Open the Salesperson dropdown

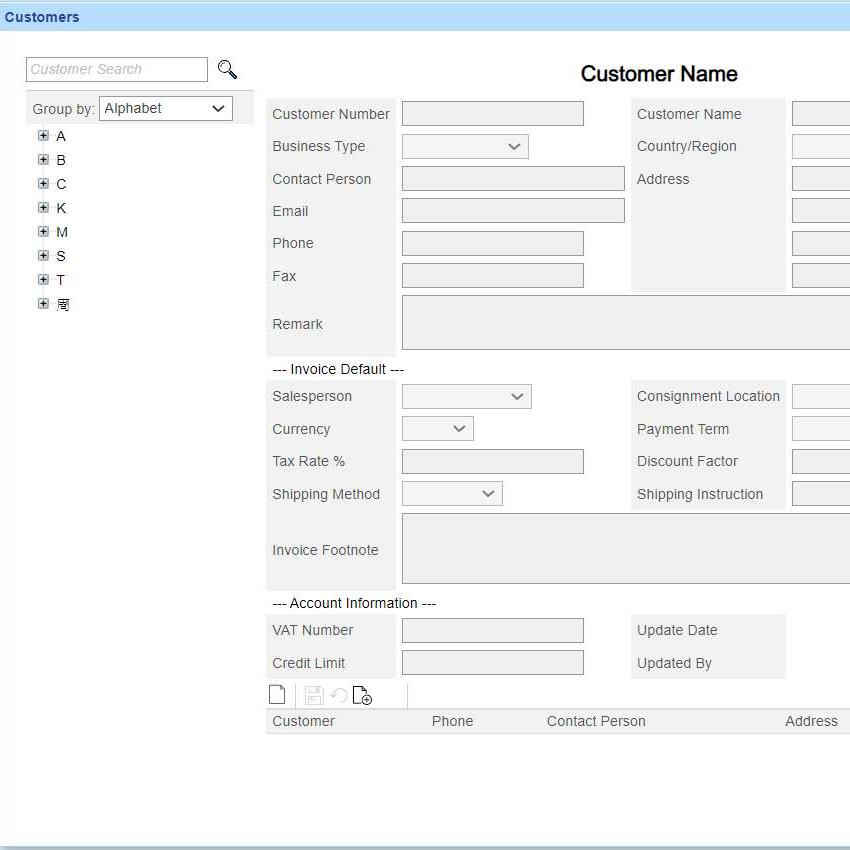pyautogui.click(x=467, y=396)
